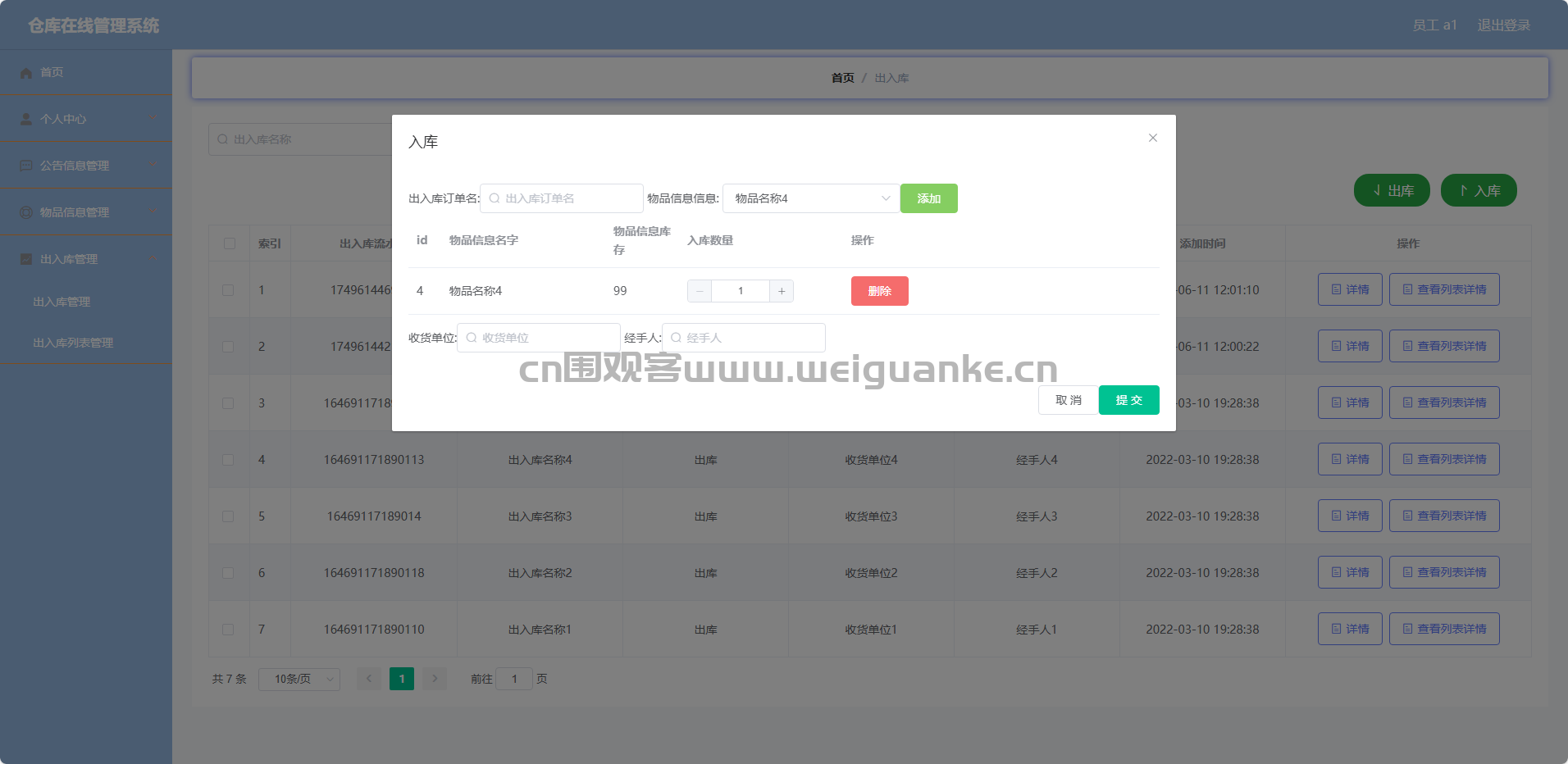Viewport: 1568px width, 764px height.
Task: Click 退出登录 in the header
Action: click(1503, 25)
